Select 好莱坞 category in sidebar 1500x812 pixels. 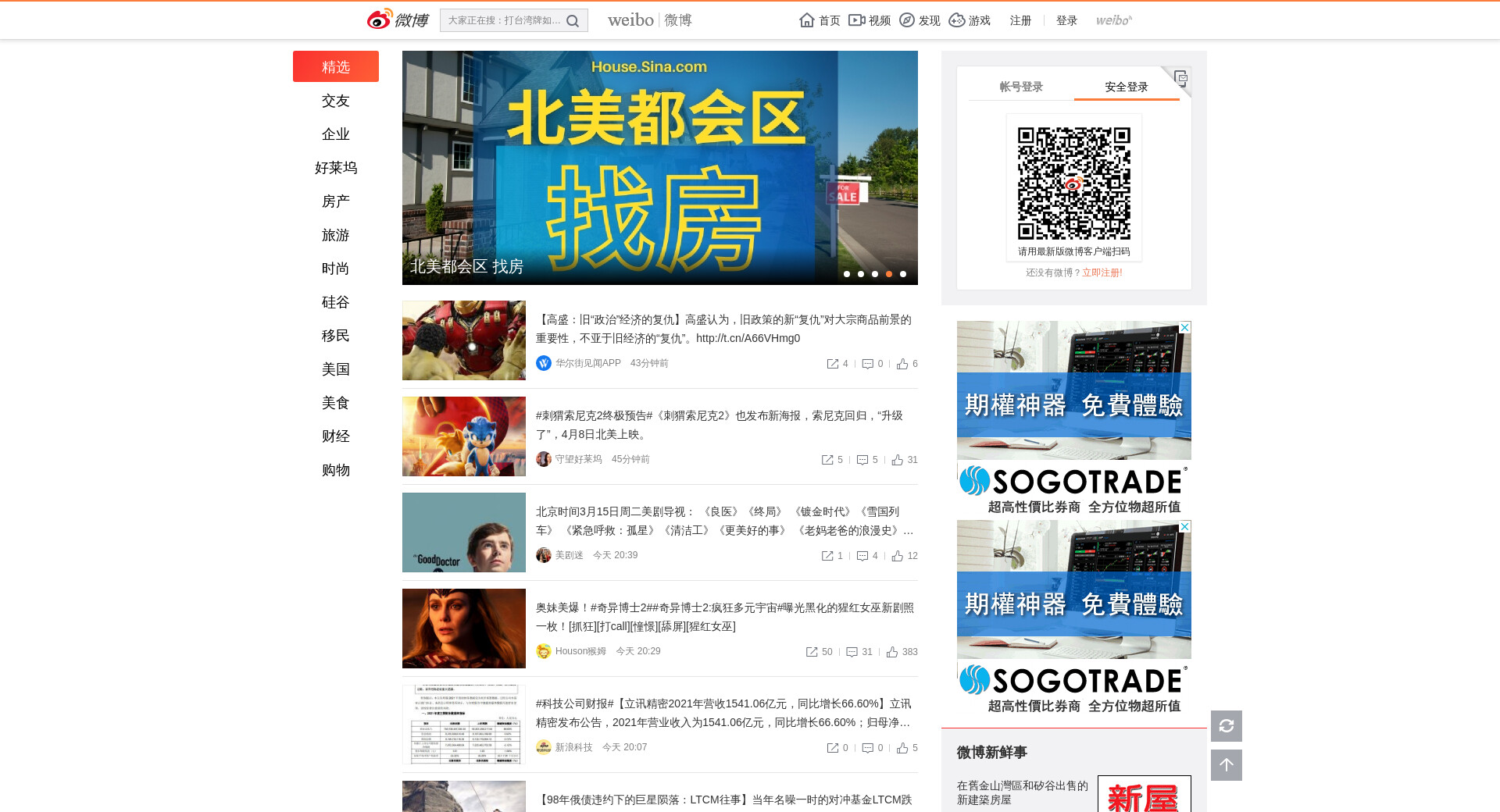pos(336,168)
